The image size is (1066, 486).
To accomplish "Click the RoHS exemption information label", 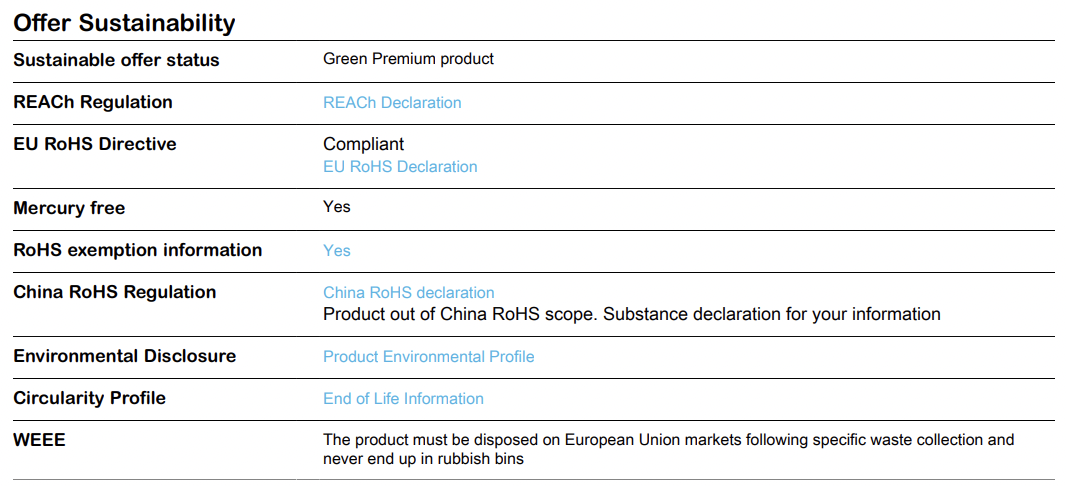I will point(138,250).
